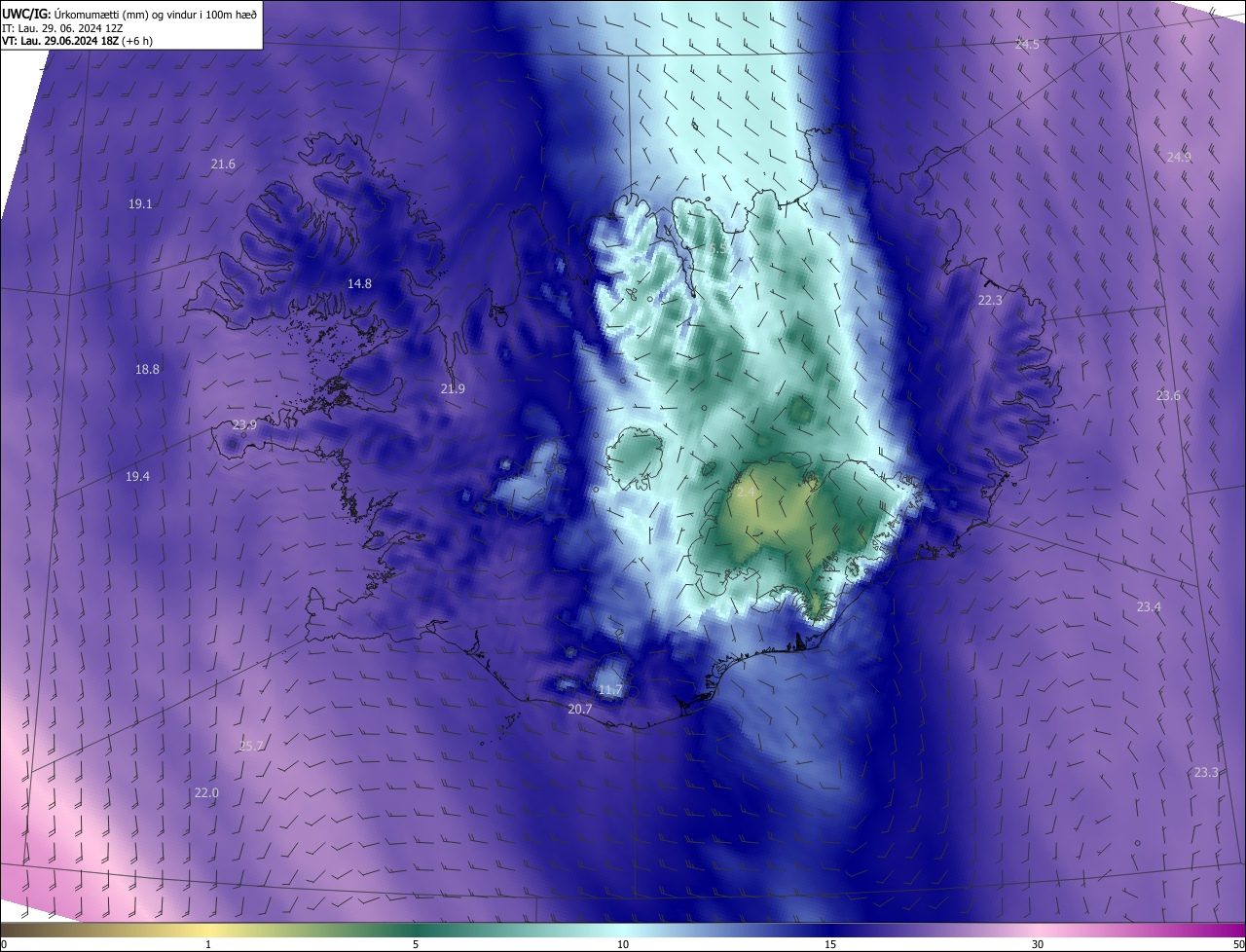Image resolution: width=1246 pixels, height=952 pixels.
Task: Click the map value 23.4
Action: tap(1149, 606)
